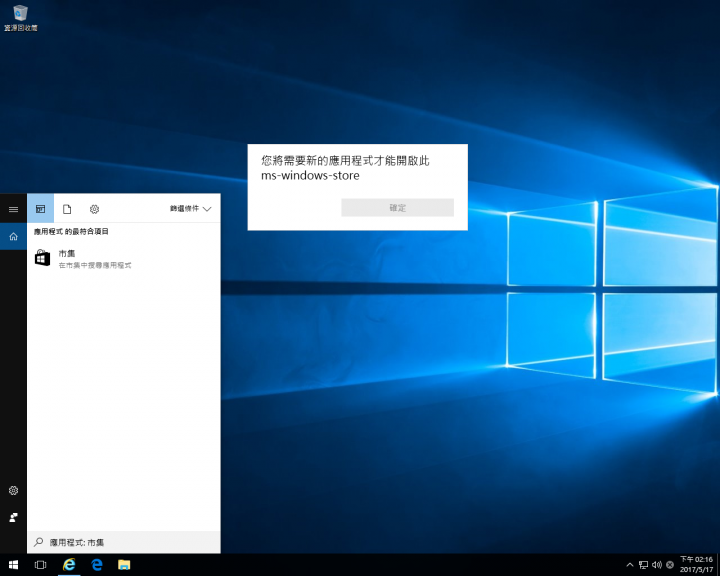Open the 市集 Store search result
The image size is (720, 576).
pos(124,258)
